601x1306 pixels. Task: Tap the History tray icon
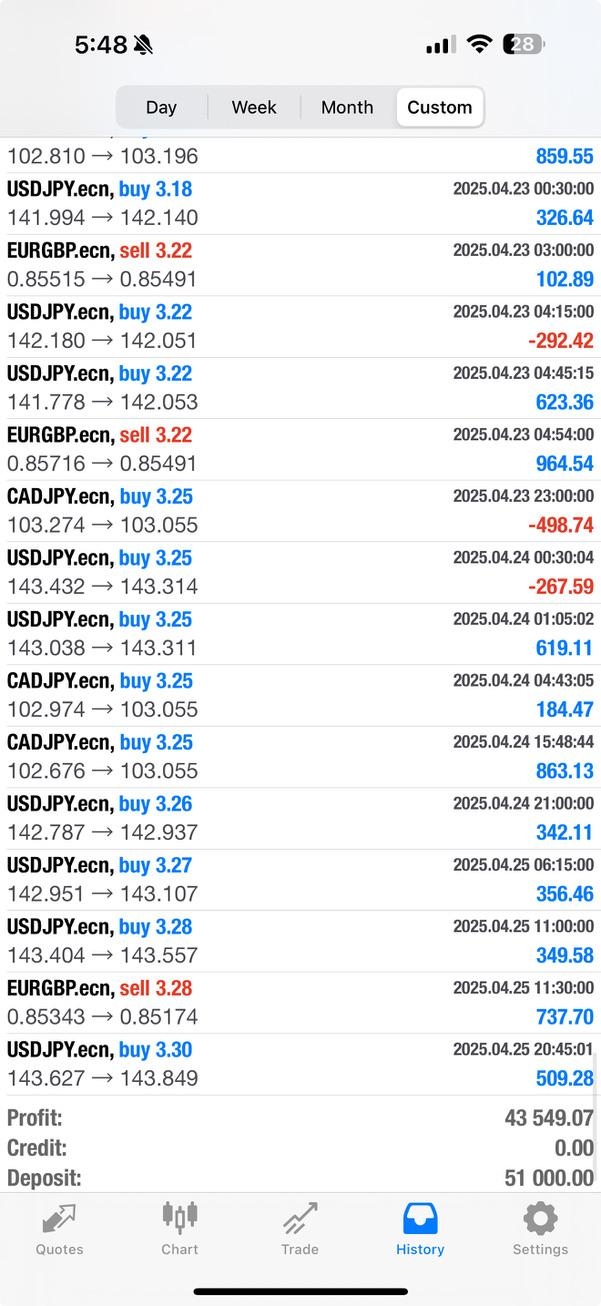point(420,1220)
